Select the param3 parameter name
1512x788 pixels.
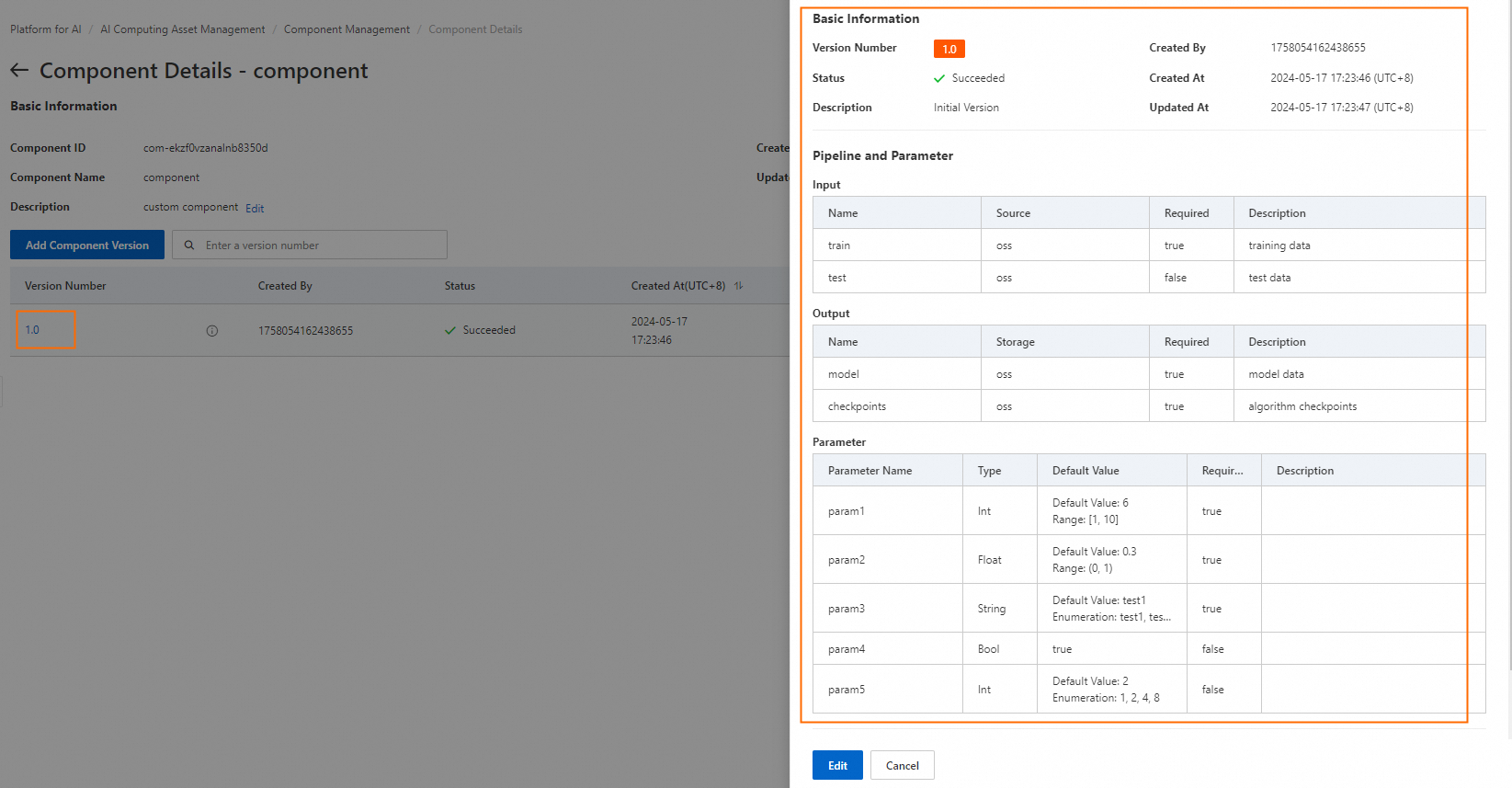(847, 609)
